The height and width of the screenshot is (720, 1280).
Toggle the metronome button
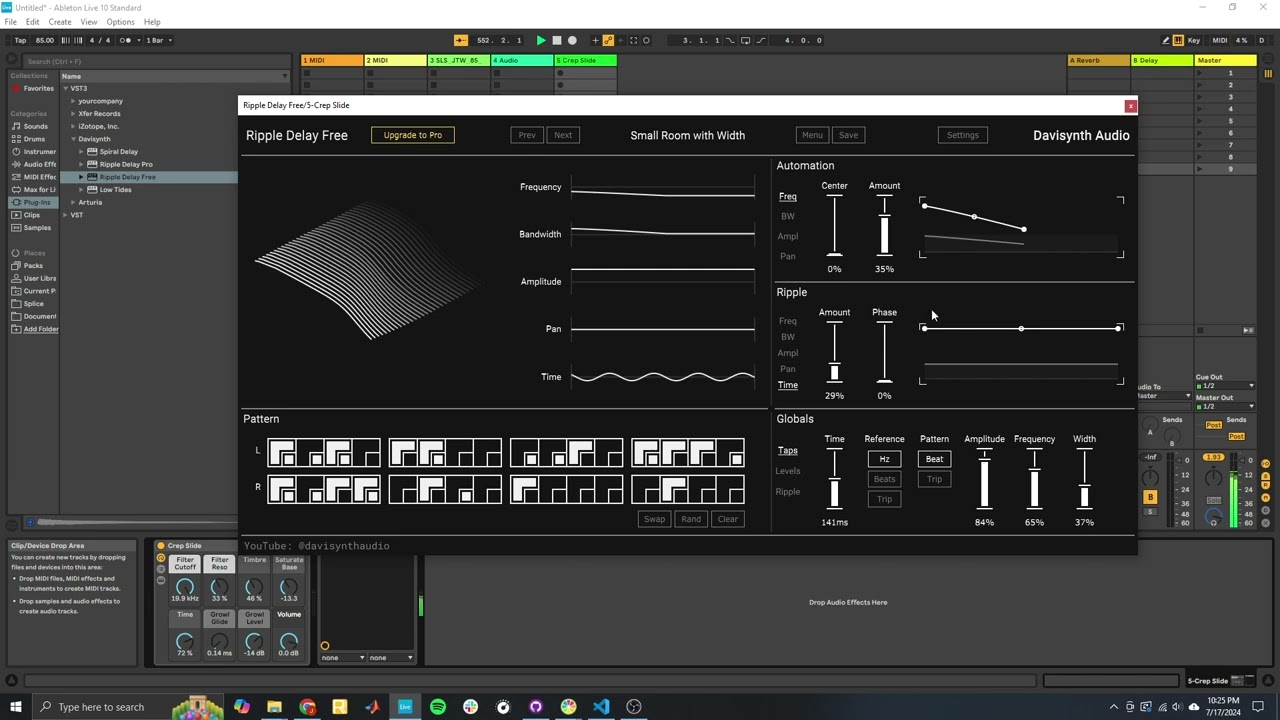click(127, 40)
